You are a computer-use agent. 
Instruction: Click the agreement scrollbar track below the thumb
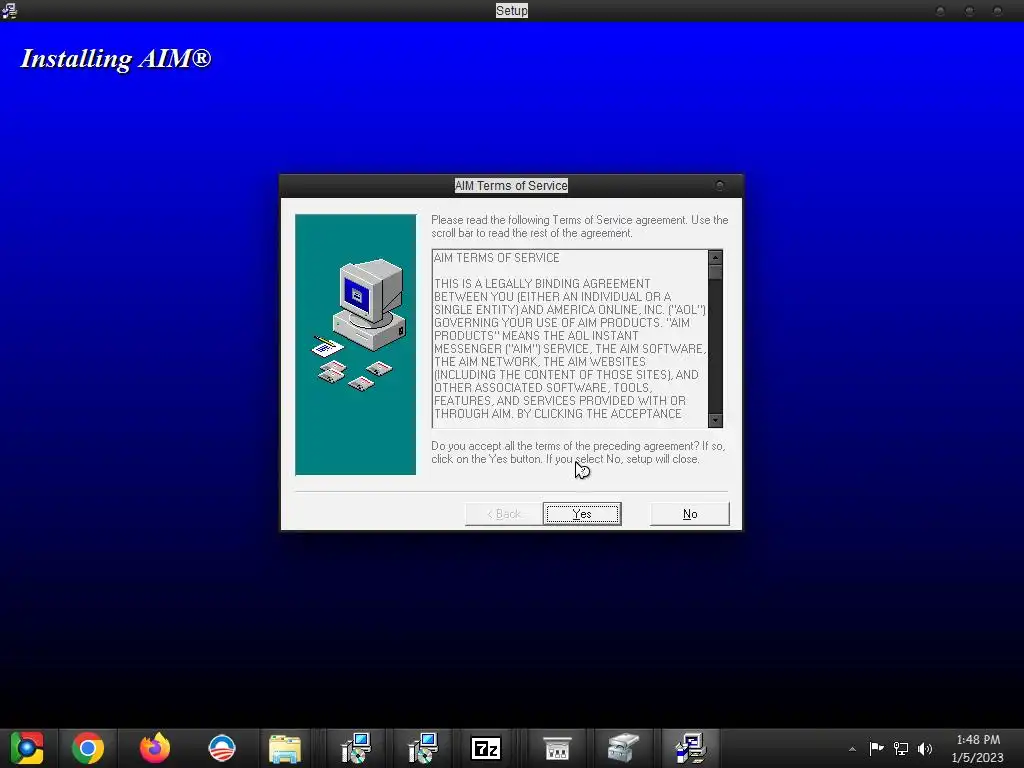pos(715,346)
